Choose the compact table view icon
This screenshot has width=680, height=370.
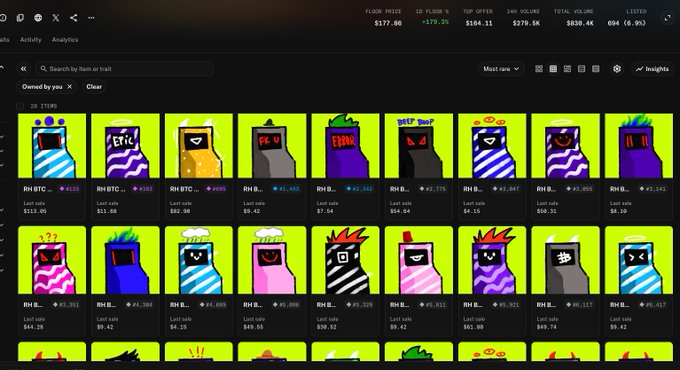(x=596, y=69)
